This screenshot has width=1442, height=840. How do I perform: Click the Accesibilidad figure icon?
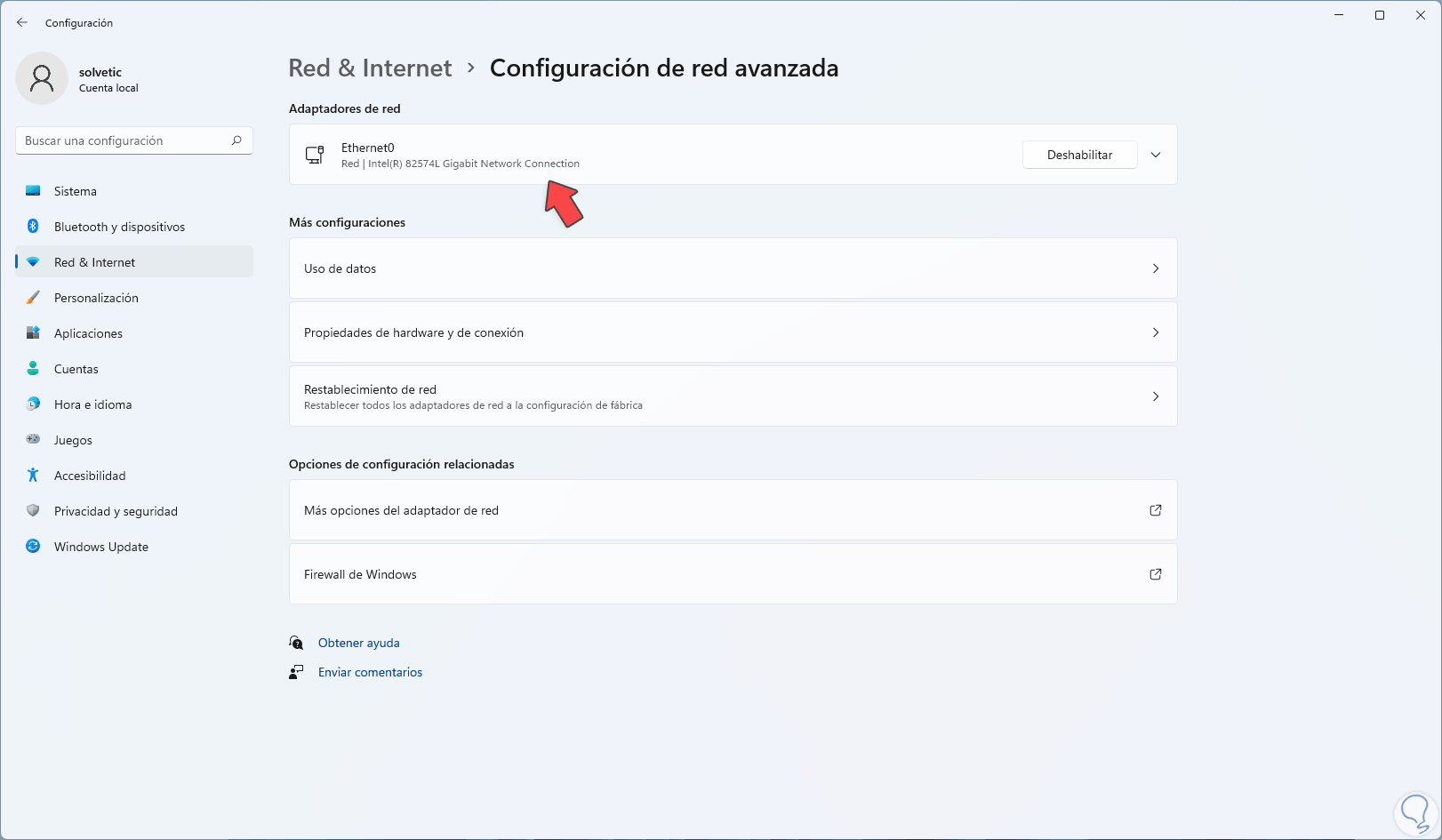tap(33, 476)
